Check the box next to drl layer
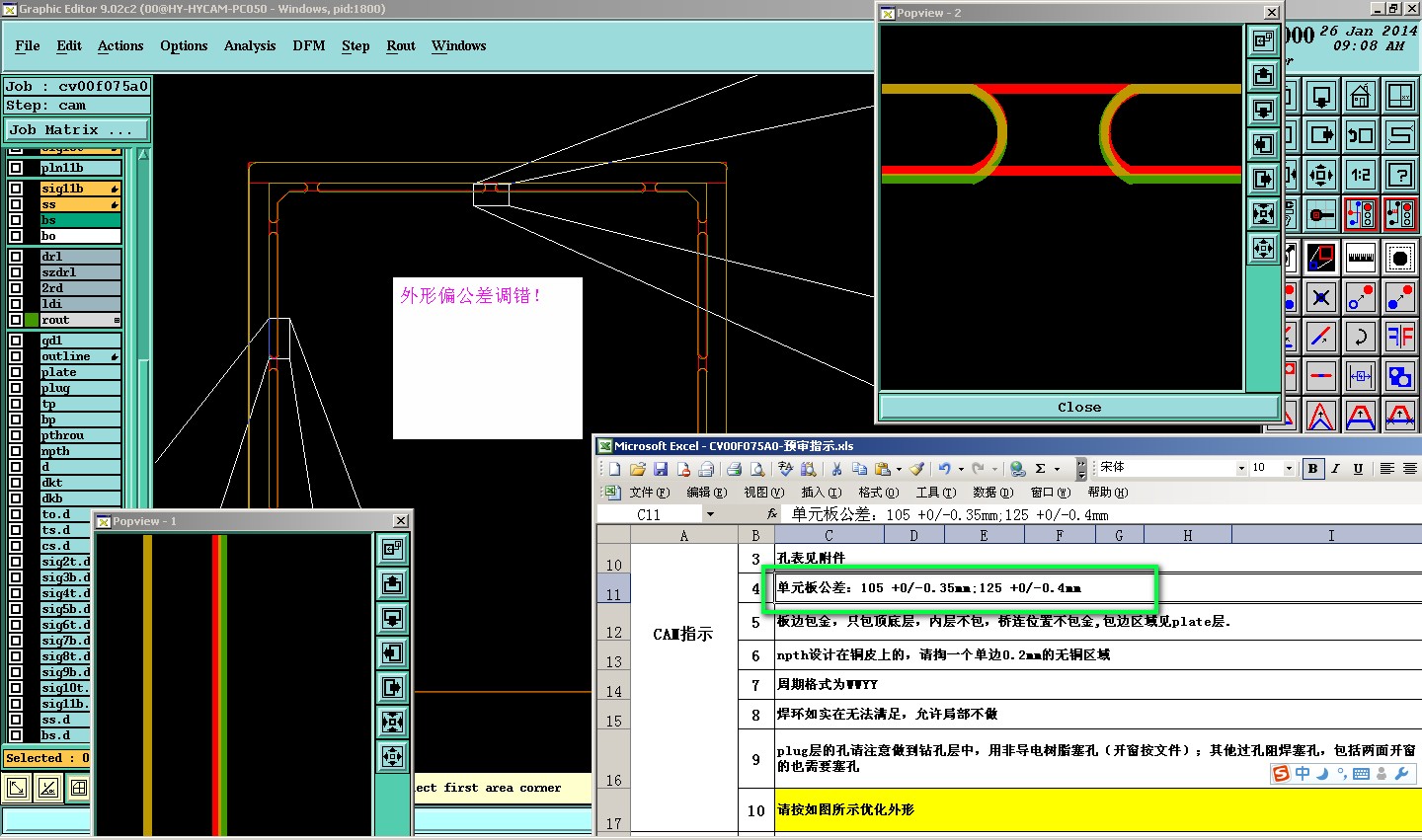This screenshot has width=1422, height=840. click(x=16, y=257)
